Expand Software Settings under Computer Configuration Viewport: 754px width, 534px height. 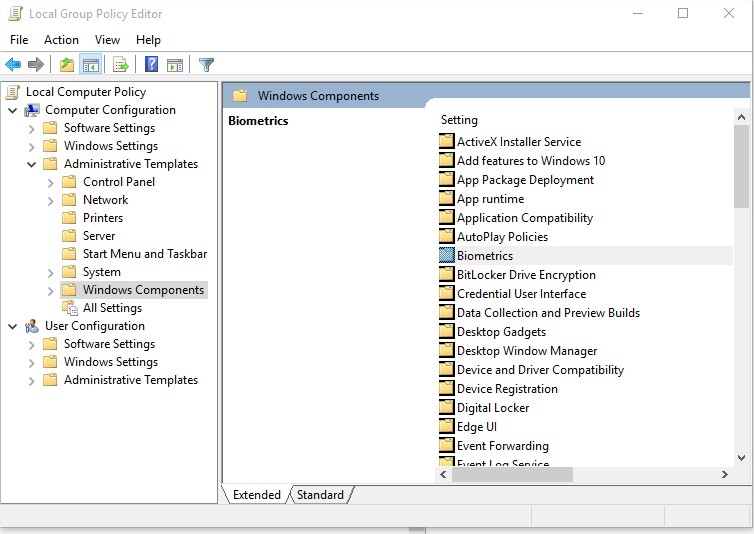pos(32,129)
